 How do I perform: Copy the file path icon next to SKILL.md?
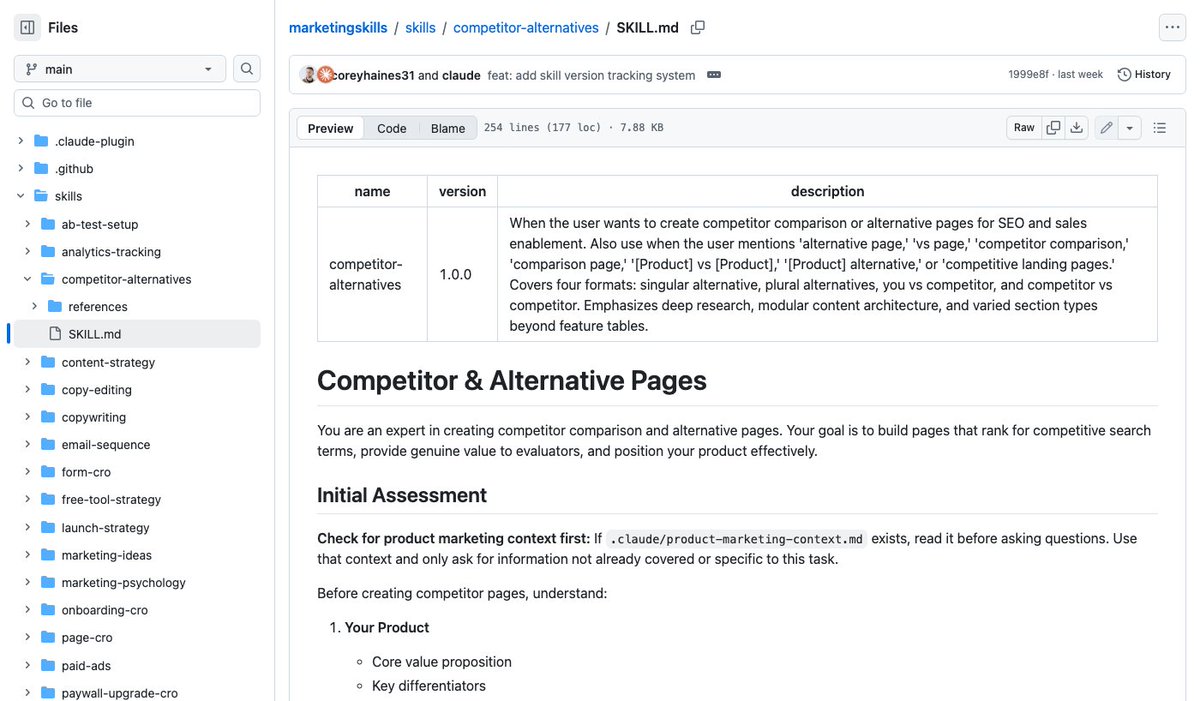tap(698, 28)
